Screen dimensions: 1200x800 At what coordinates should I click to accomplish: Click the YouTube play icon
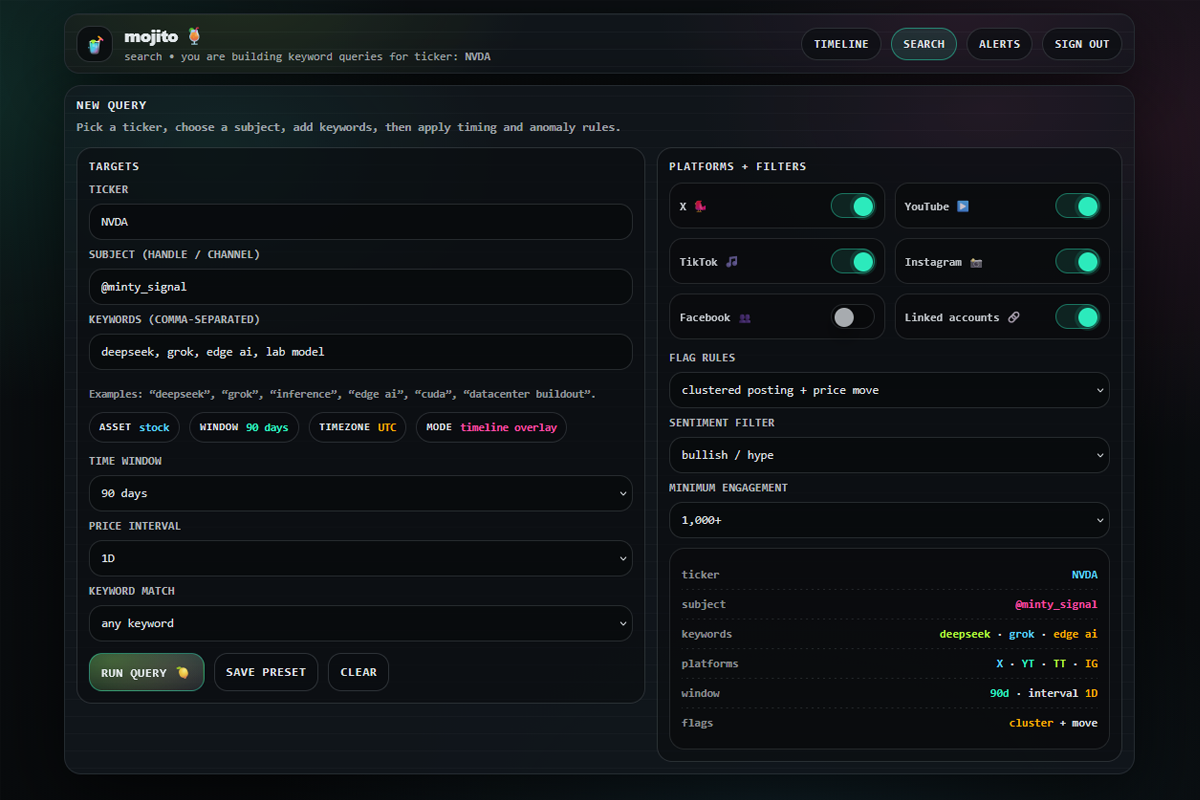[x=963, y=207]
